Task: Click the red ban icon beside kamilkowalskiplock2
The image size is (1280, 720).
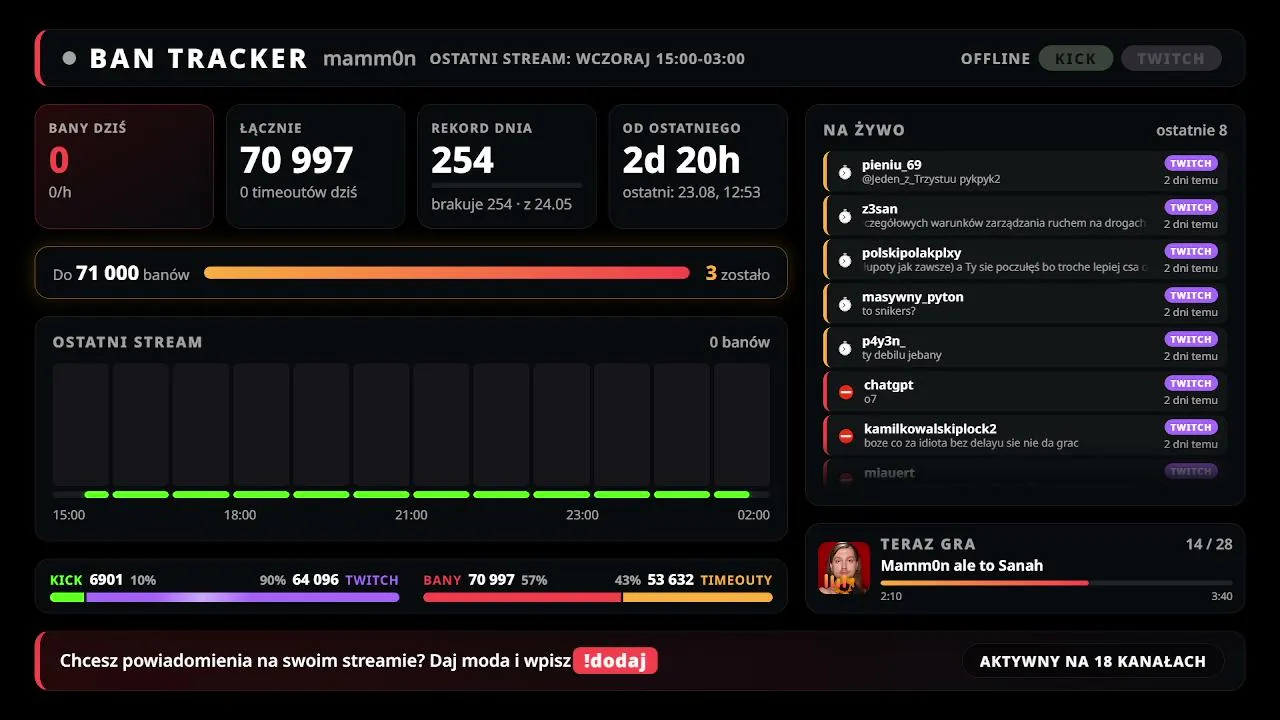Action: pyautogui.click(x=846, y=436)
